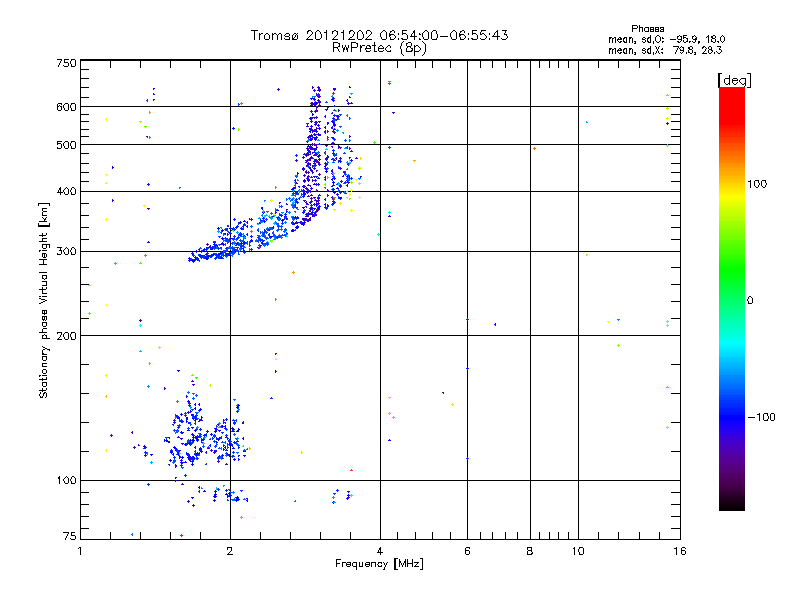Click the '[deg]' colorbar unit label
The width and height of the screenshot is (800, 600).
pos(734,80)
